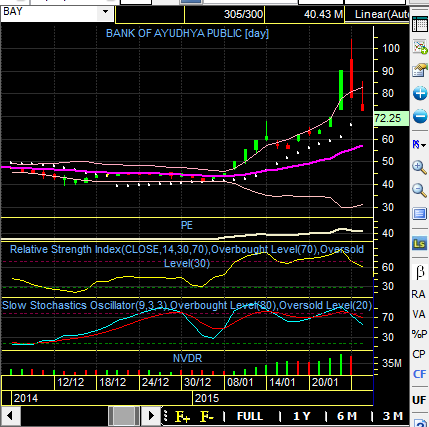Click the 35M label on the NVDR axis
The width and height of the screenshot is (429, 427).
click(x=392, y=363)
